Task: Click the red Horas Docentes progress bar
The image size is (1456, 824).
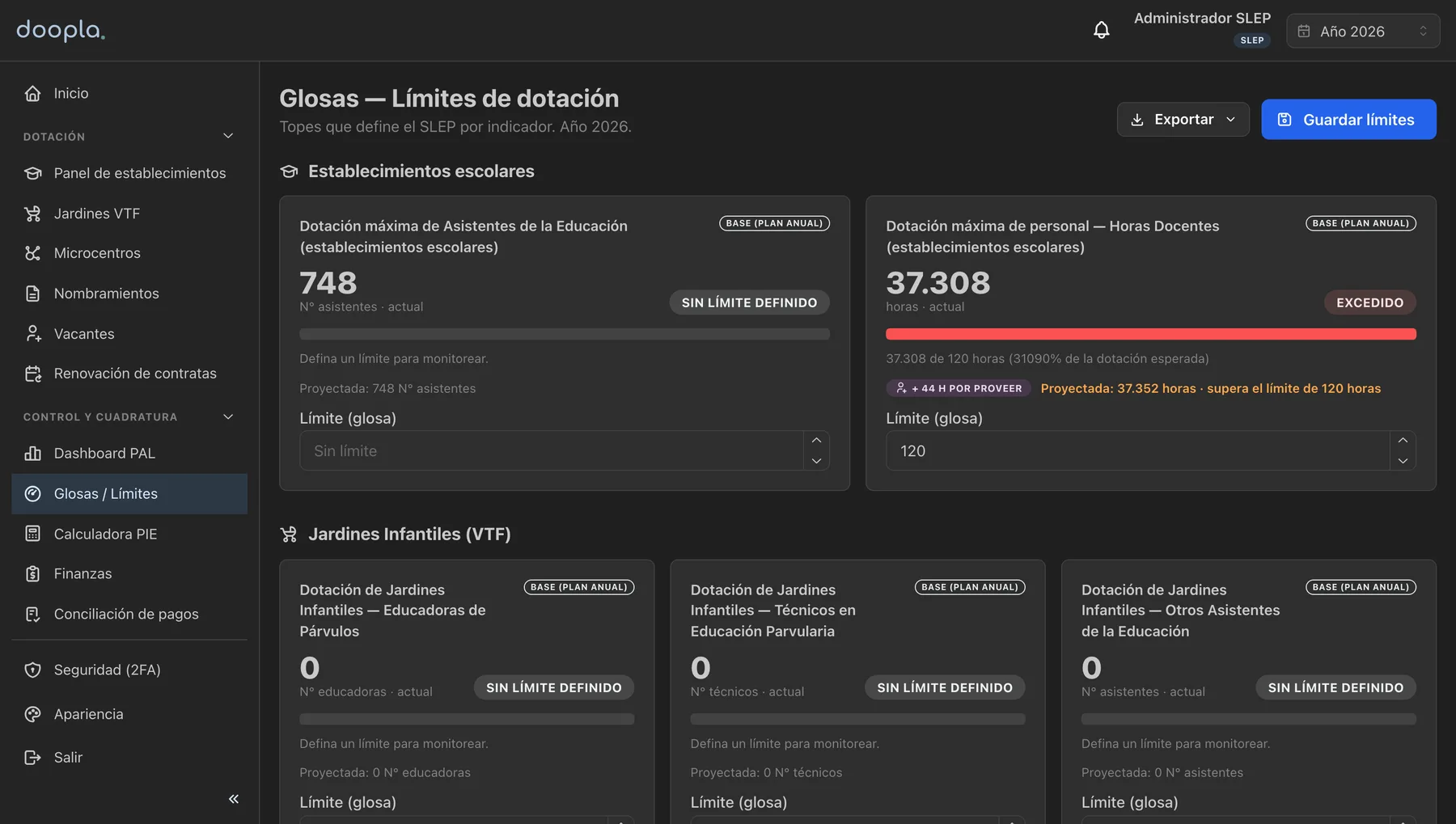Action: [1151, 334]
